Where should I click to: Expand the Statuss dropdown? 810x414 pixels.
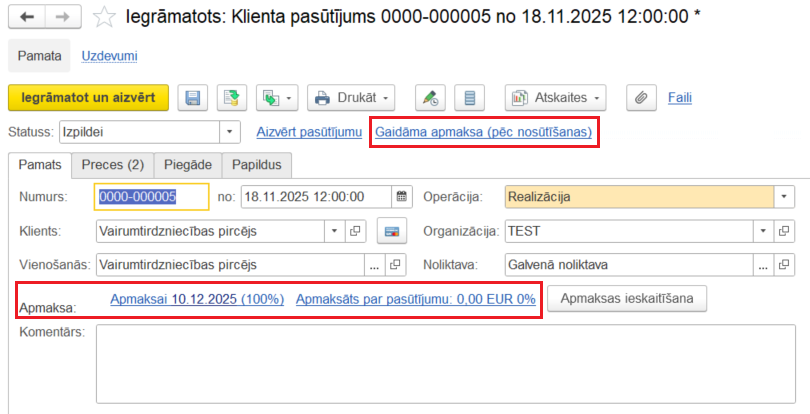pyautogui.click(x=230, y=132)
